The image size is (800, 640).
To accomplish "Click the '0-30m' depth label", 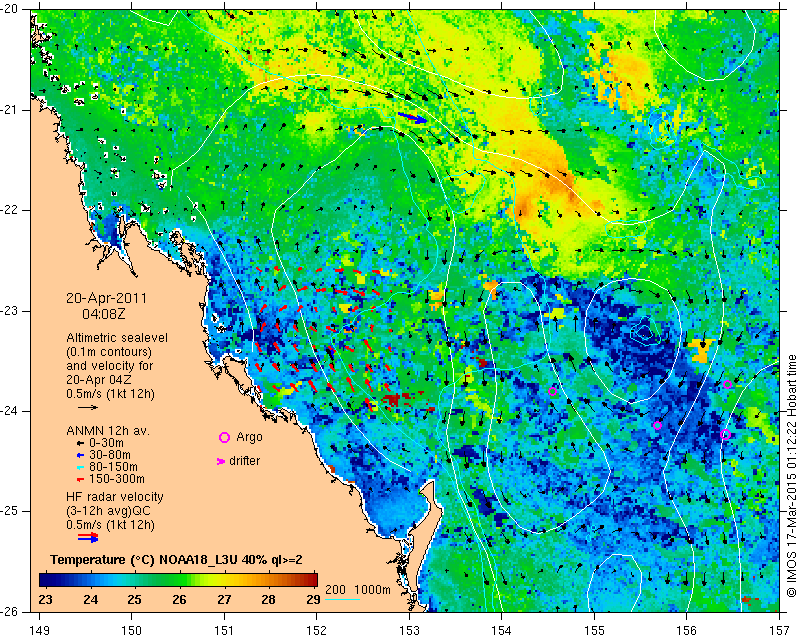I will tap(106, 443).
